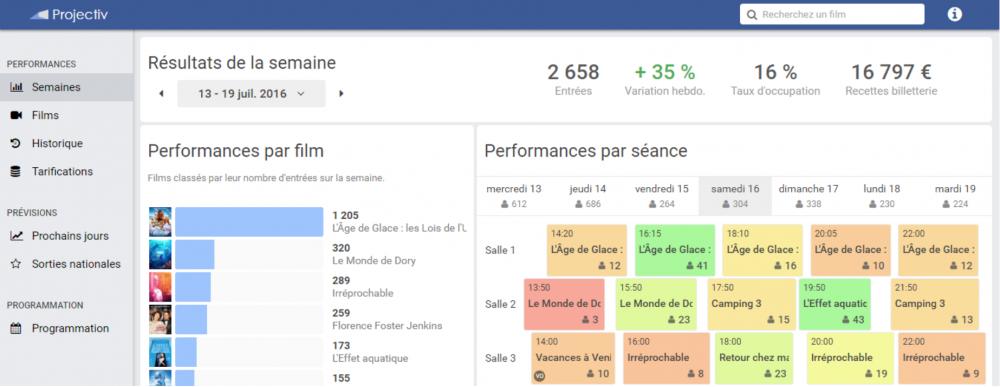Select the Films camera icon
Viewport: 1000px width, 387px height.
point(17,115)
